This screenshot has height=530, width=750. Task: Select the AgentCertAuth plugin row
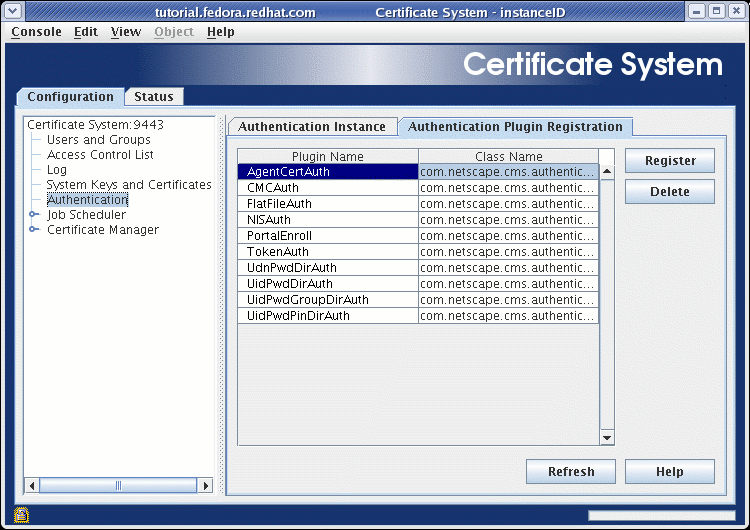(418, 172)
